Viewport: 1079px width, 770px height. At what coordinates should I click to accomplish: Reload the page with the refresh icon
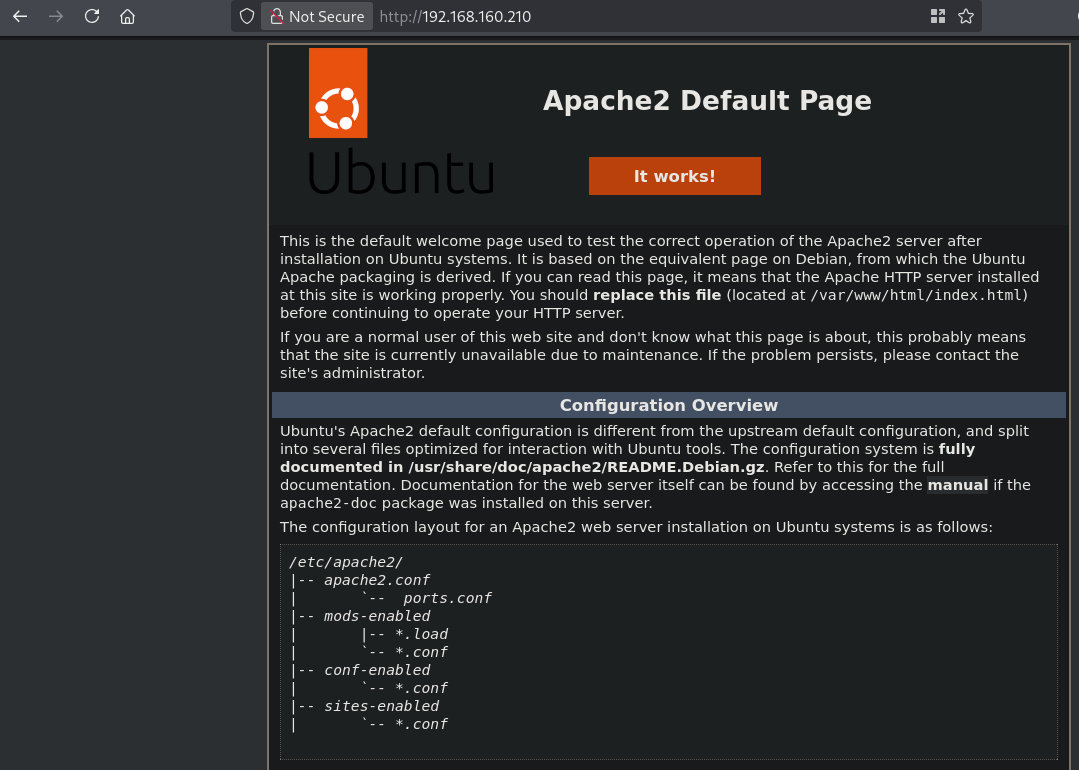click(x=92, y=17)
